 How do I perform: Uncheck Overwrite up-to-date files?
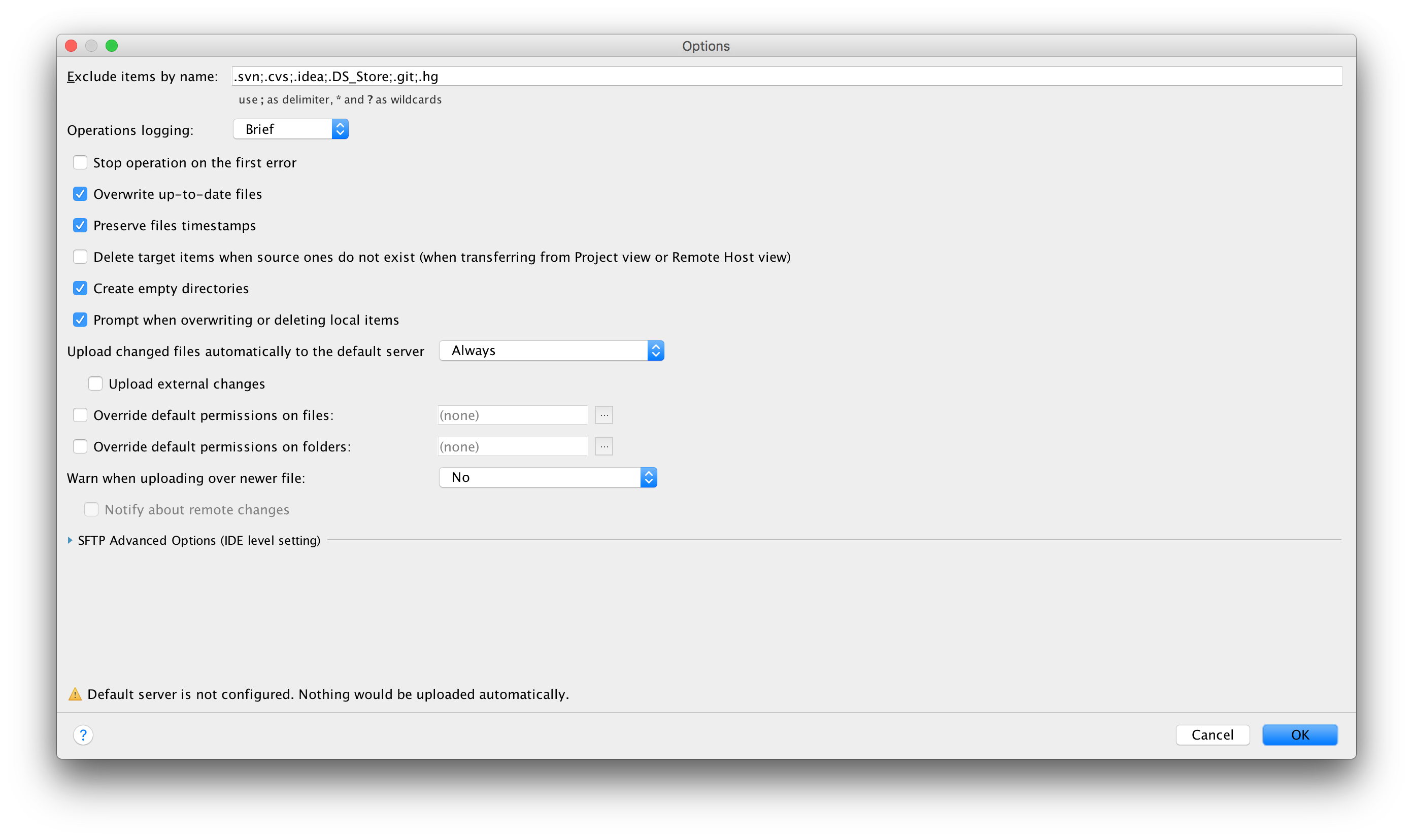click(x=80, y=194)
